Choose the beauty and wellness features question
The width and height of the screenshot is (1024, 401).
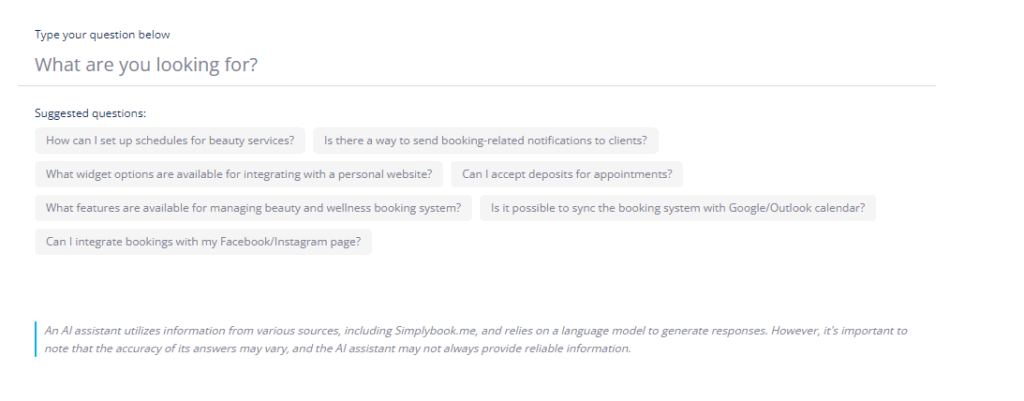click(x=253, y=208)
